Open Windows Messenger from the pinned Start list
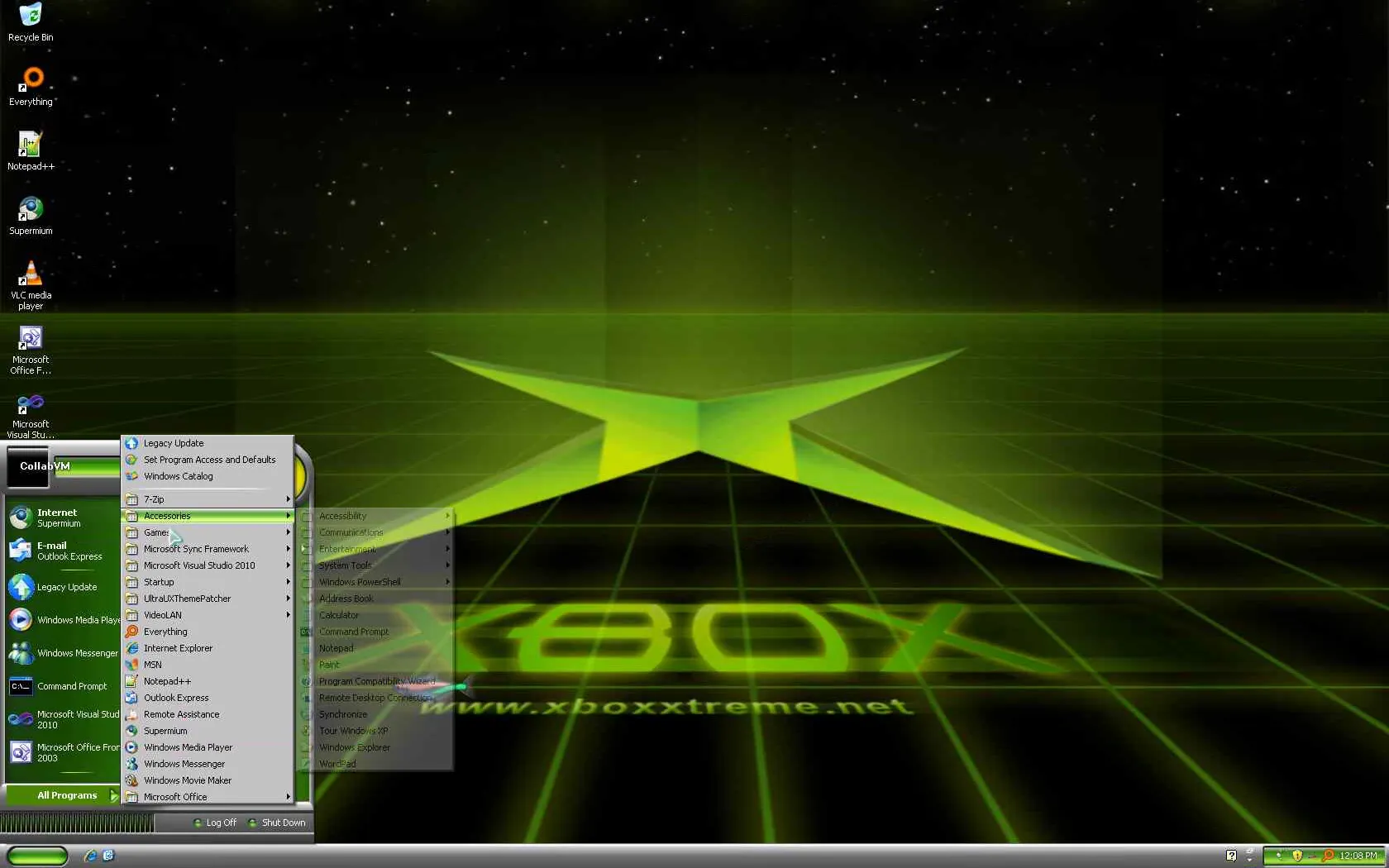The width and height of the screenshot is (1389, 868). pos(63,653)
